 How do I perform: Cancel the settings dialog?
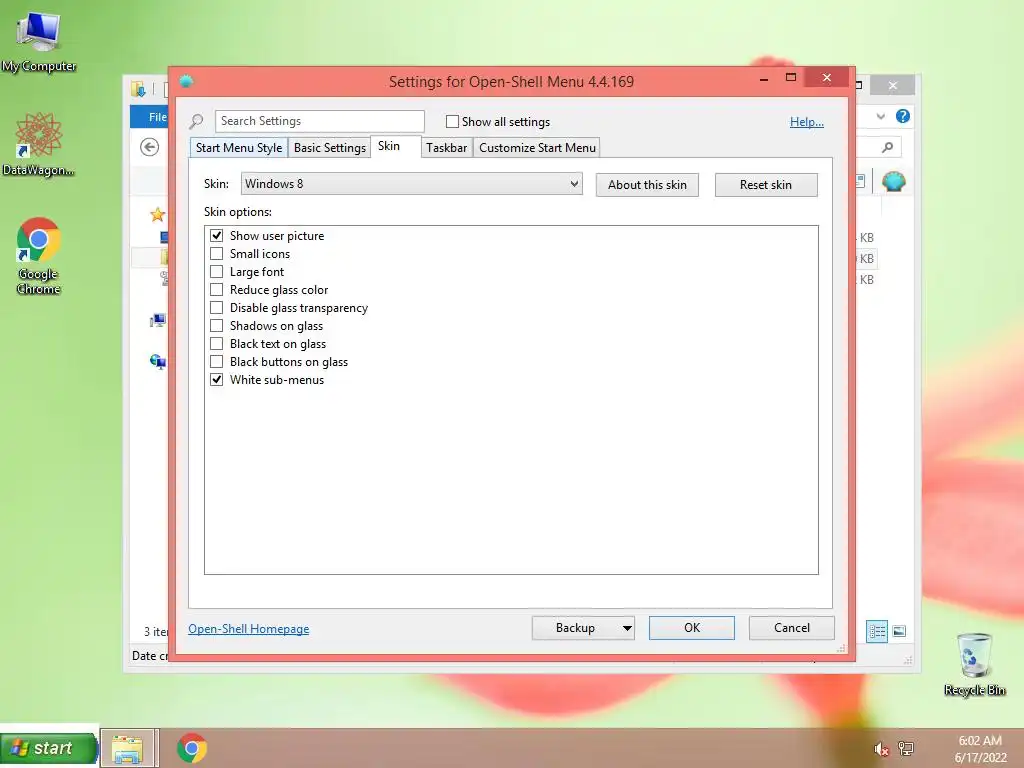pos(792,628)
